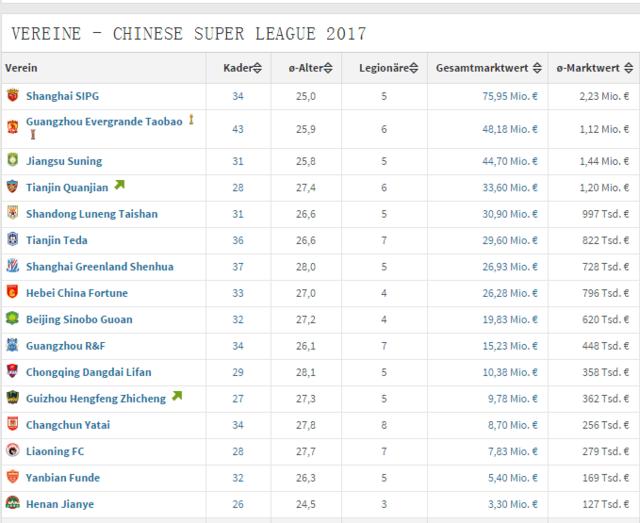This screenshot has height=523, width=640.
Task: Open the Shandong Luneng Taishan club link
Action: [x=92, y=214]
